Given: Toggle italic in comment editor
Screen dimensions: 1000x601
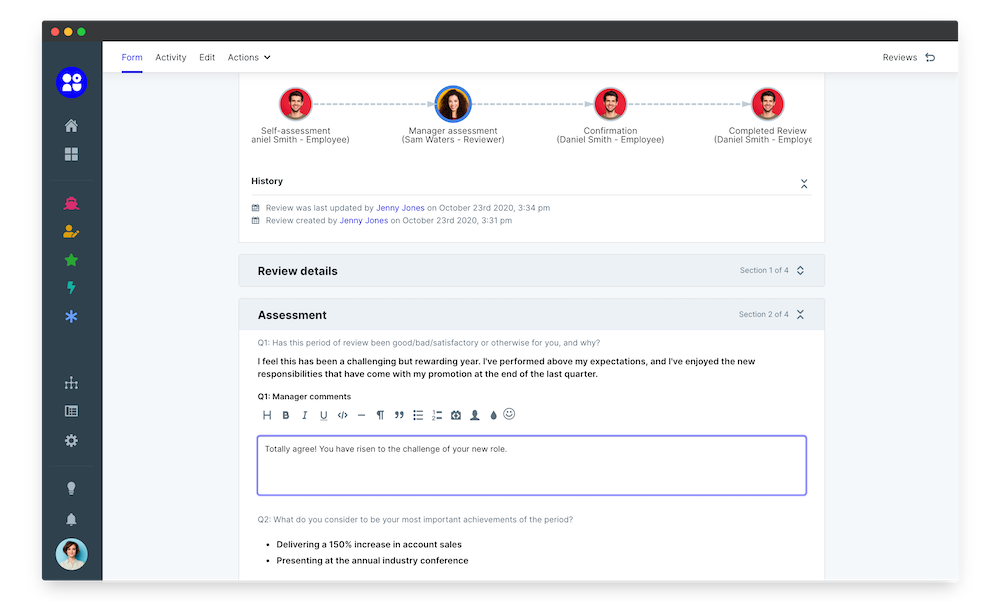Looking at the screenshot, I should point(305,415).
